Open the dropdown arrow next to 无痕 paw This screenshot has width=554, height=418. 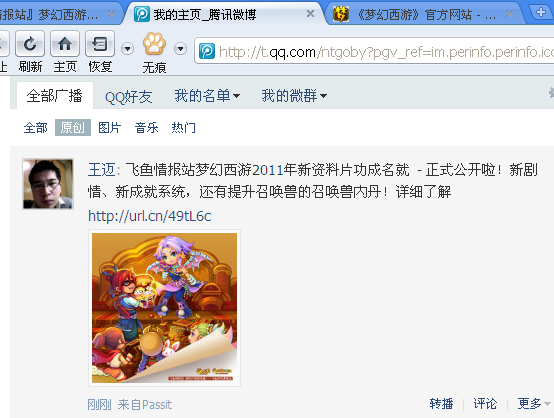181,48
